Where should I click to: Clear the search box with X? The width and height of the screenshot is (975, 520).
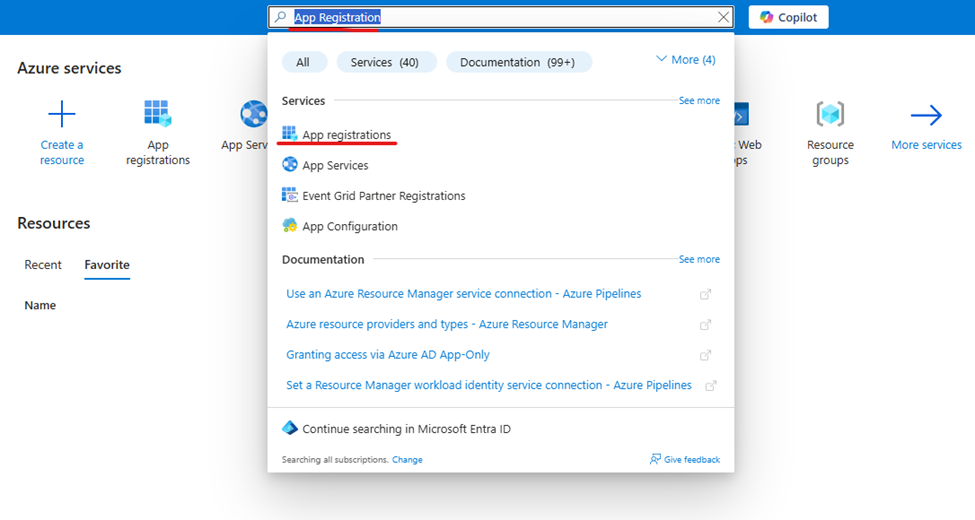723,17
